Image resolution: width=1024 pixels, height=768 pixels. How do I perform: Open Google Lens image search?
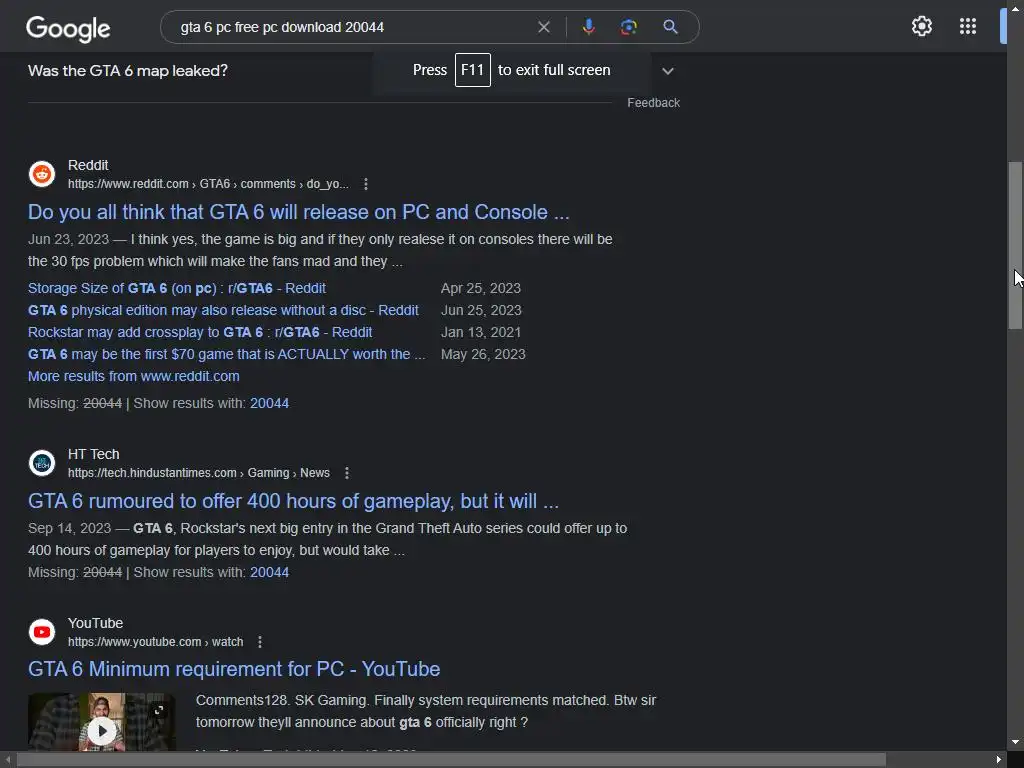coord(628,27)
